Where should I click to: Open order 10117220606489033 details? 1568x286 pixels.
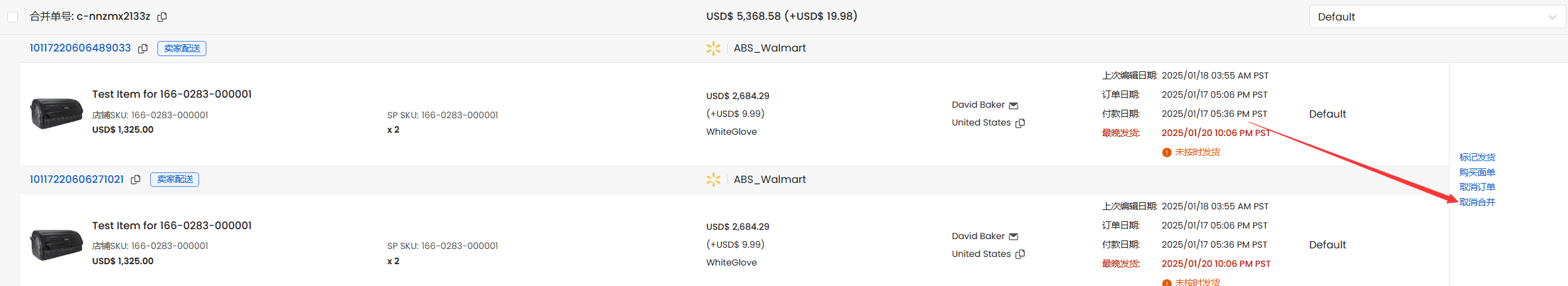(x=80, y=48)
